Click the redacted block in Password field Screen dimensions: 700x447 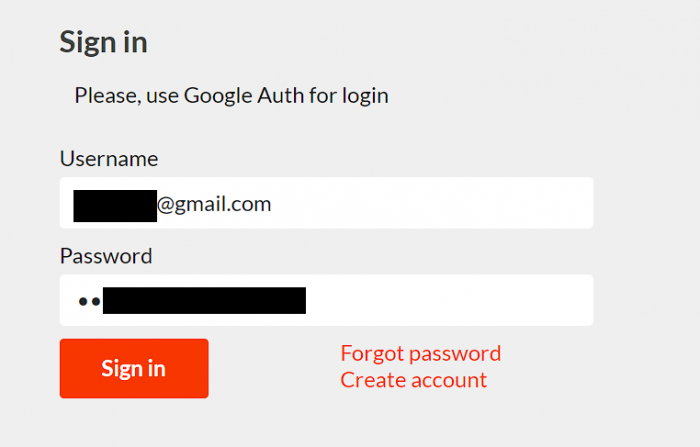click(x=204, y=300)
